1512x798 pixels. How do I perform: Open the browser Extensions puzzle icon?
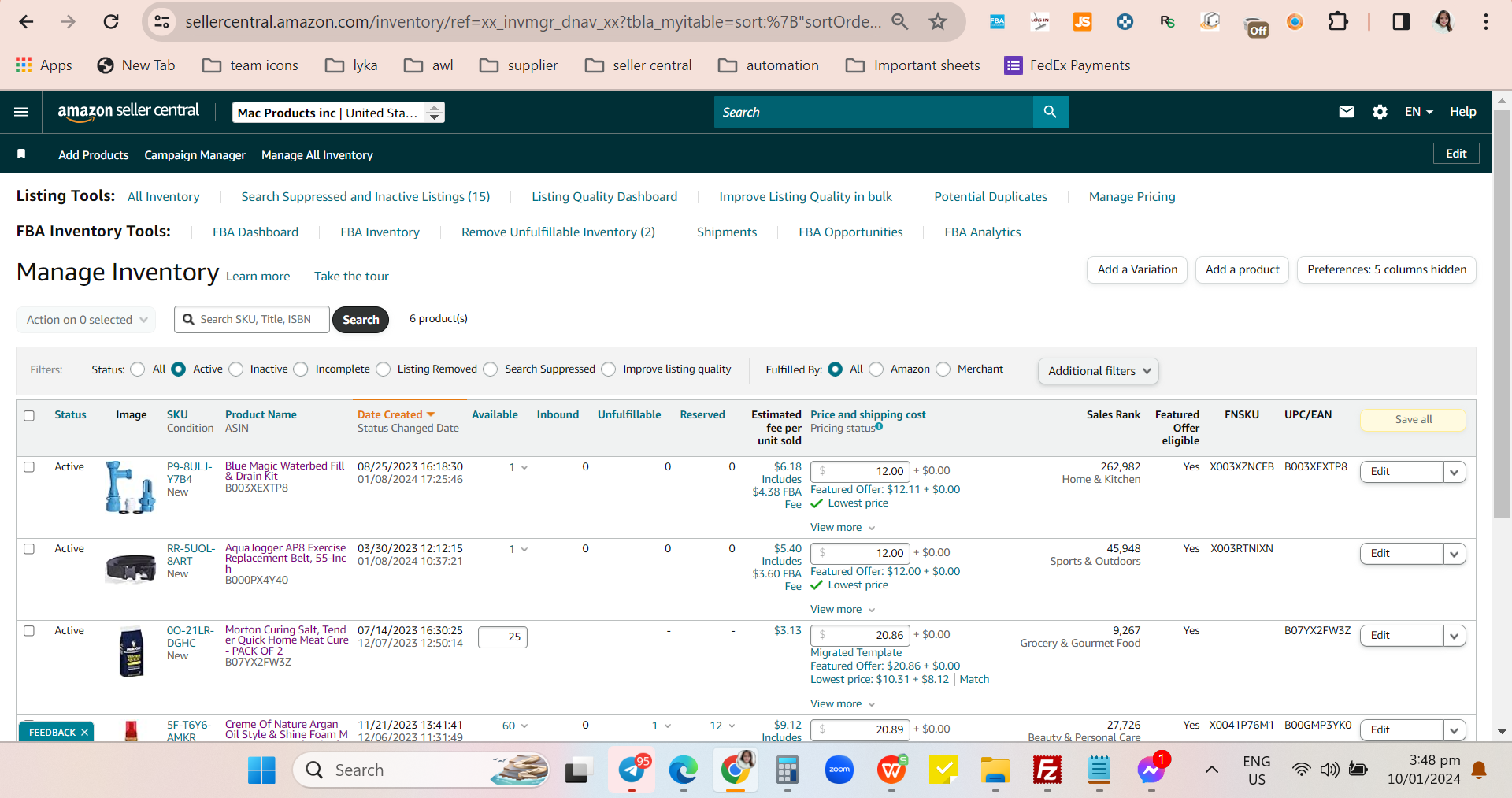tap(1338, 21)
